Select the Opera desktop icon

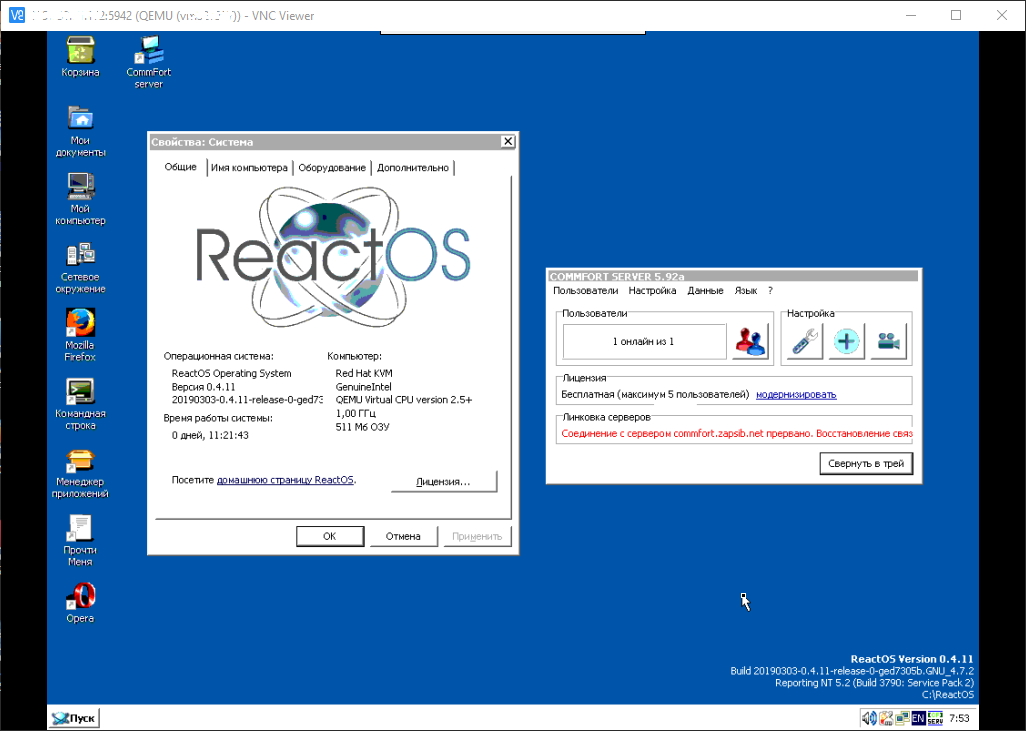(80, 597)
